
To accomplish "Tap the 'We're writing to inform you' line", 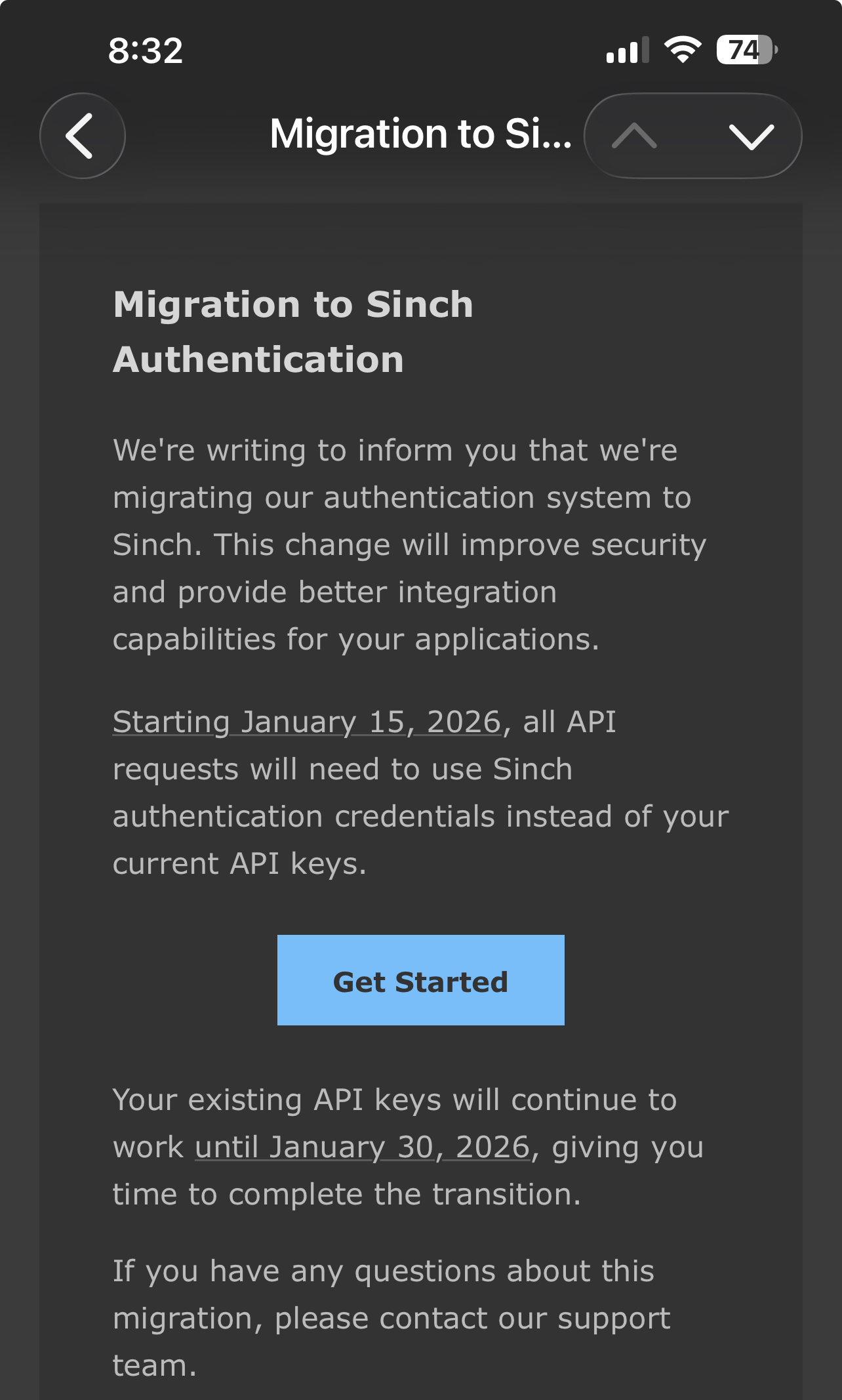I will (395, 451).
